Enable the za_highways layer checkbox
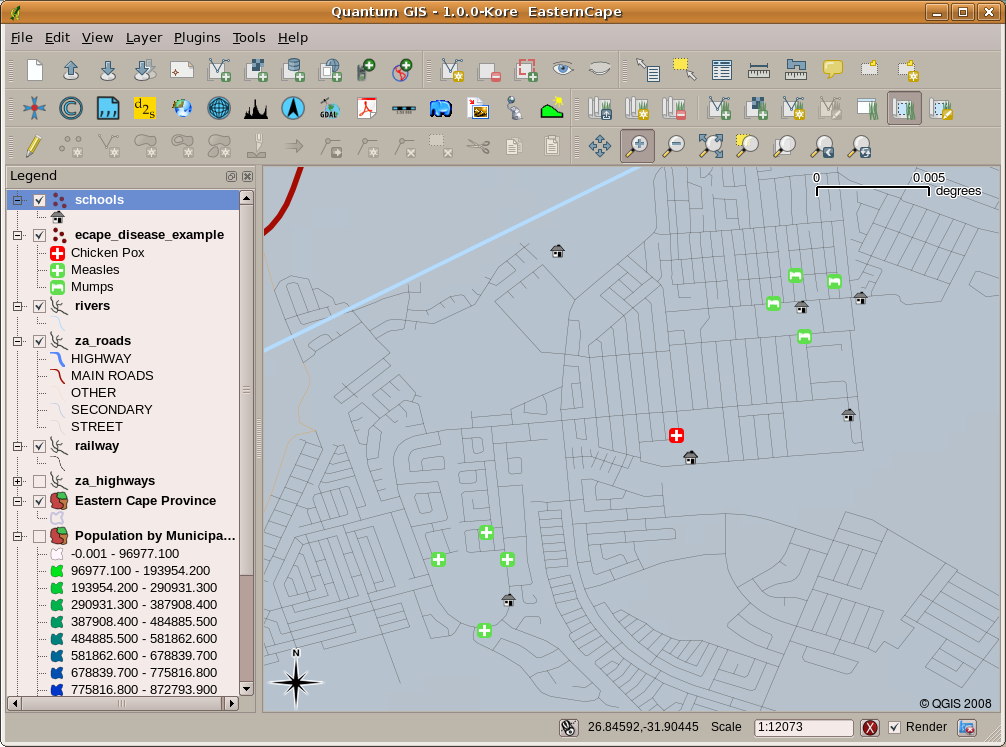Image resolution: width=1006 pixels, height=747 pixels. point(40,481)
